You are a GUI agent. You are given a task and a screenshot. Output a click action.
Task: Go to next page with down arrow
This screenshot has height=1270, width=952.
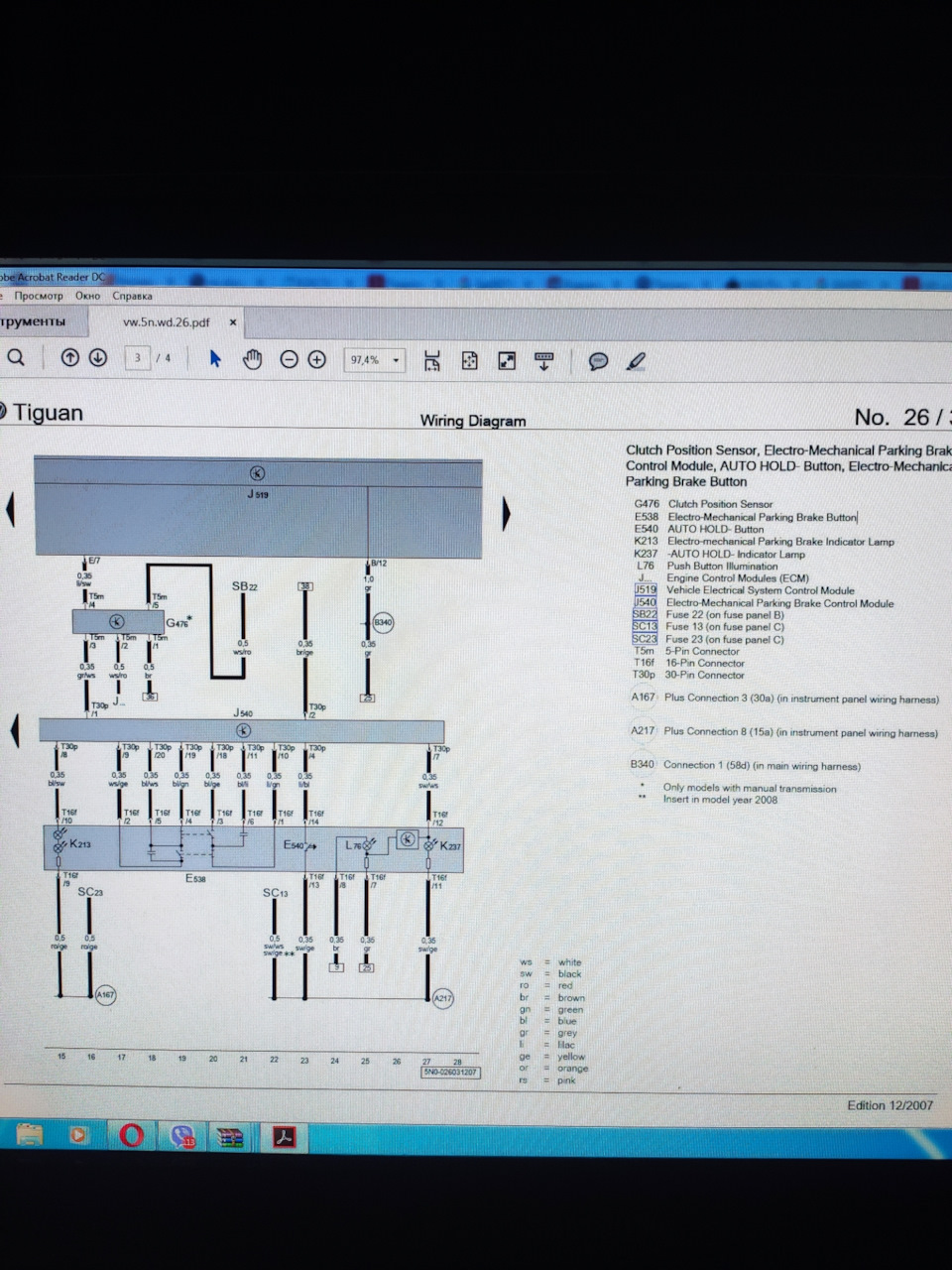[x=97, y=358]
